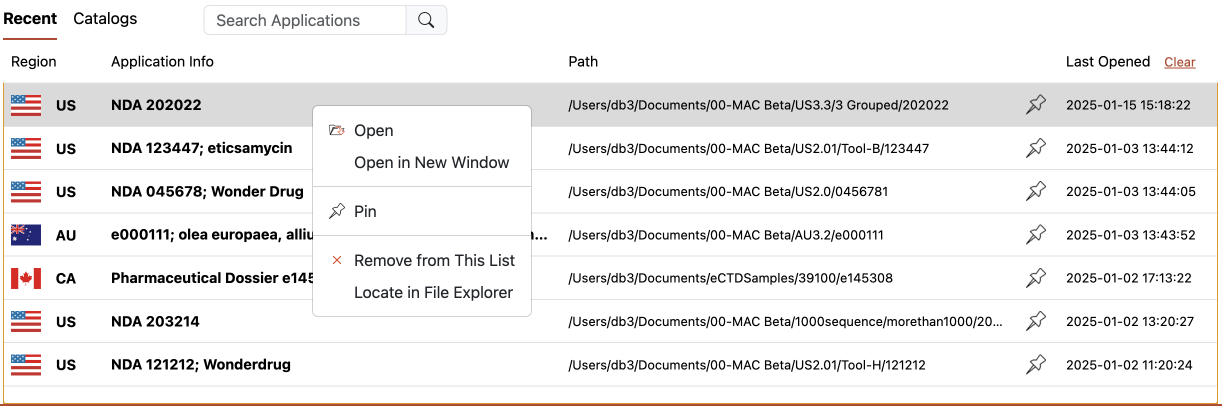Toggle pin for NDA 121212 Wonderdrug

click(1036, 365)
